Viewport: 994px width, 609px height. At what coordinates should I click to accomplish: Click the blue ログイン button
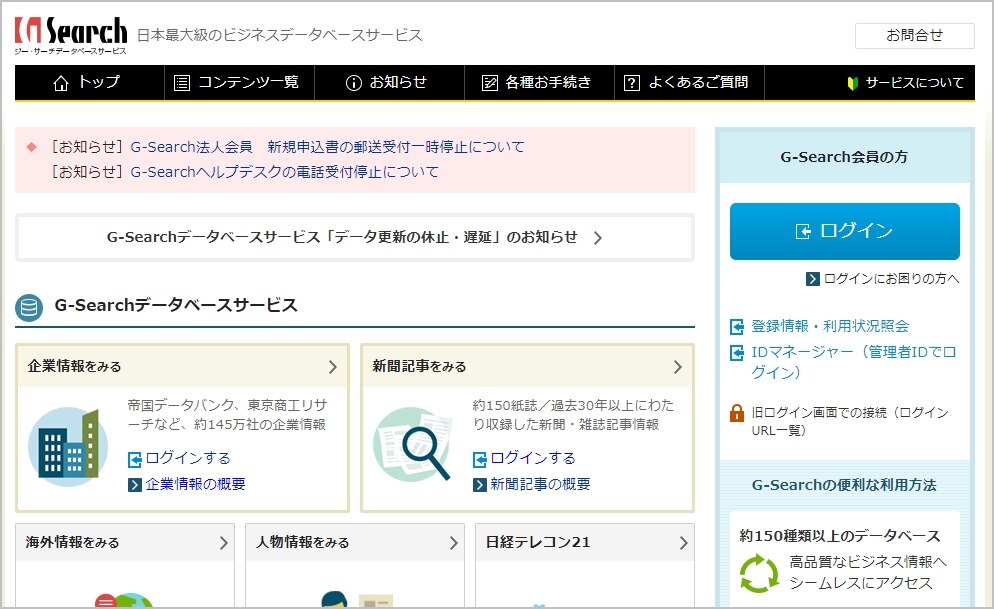point(844,231)
